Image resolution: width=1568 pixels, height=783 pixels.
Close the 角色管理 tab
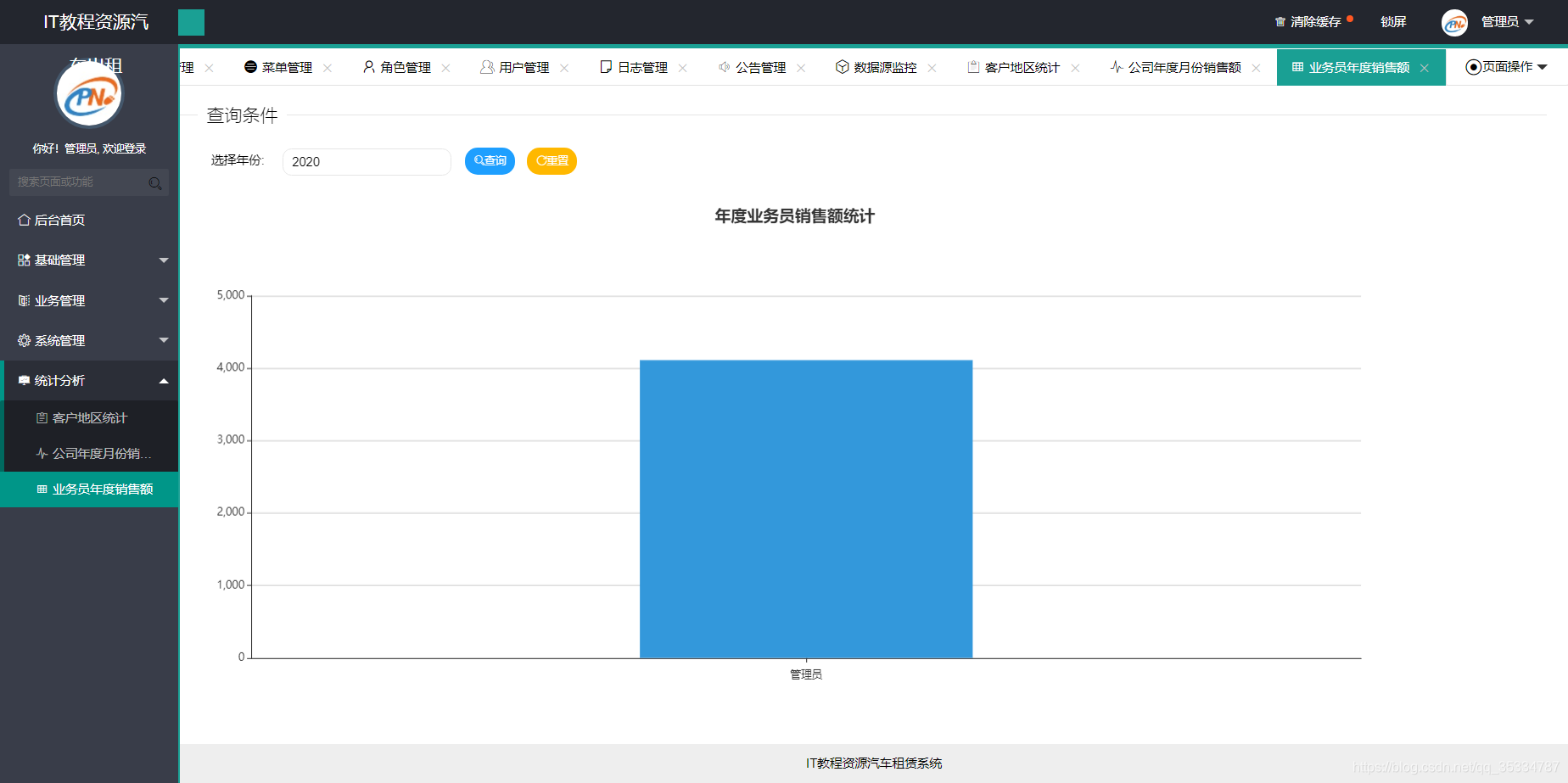(x=446, y=68)
